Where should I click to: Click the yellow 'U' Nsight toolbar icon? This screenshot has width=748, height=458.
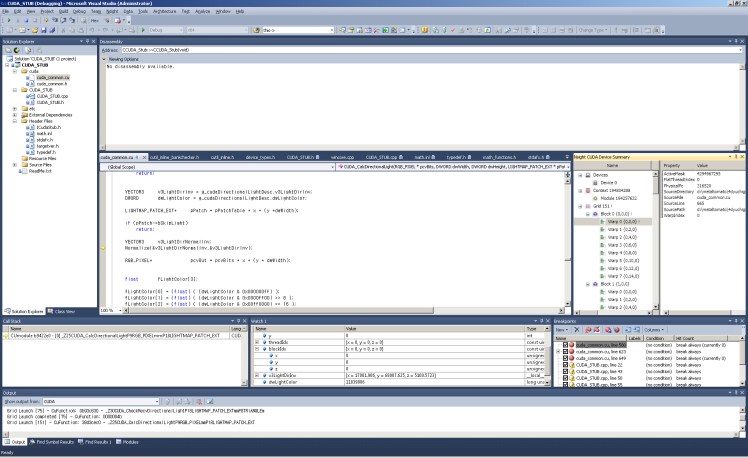pyautogui.click(x=424, y=30)
